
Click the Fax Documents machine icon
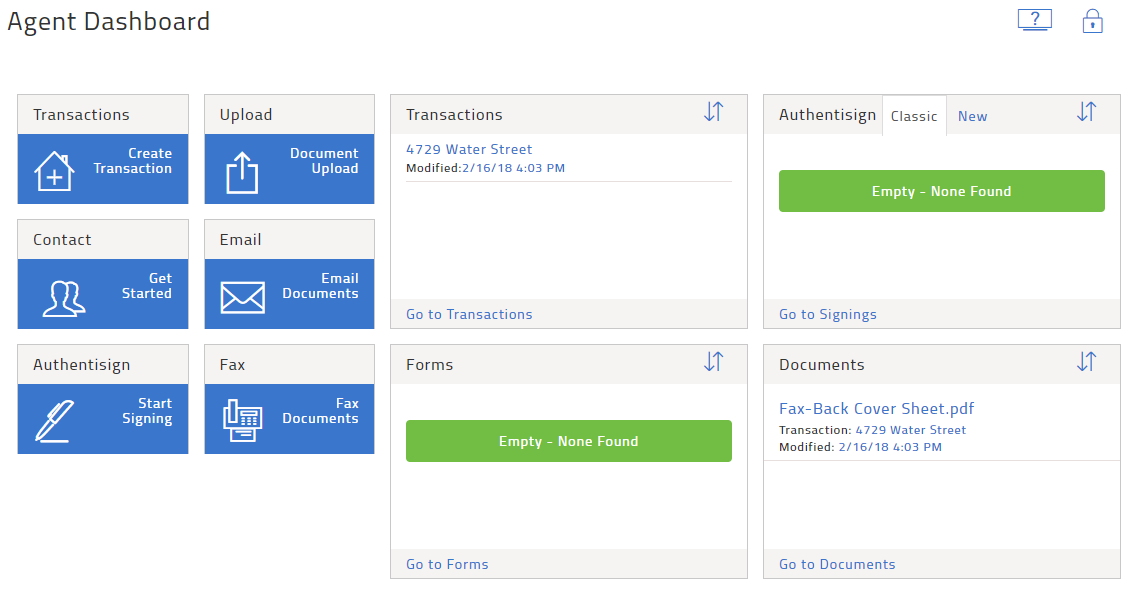[x=243, y=418]
